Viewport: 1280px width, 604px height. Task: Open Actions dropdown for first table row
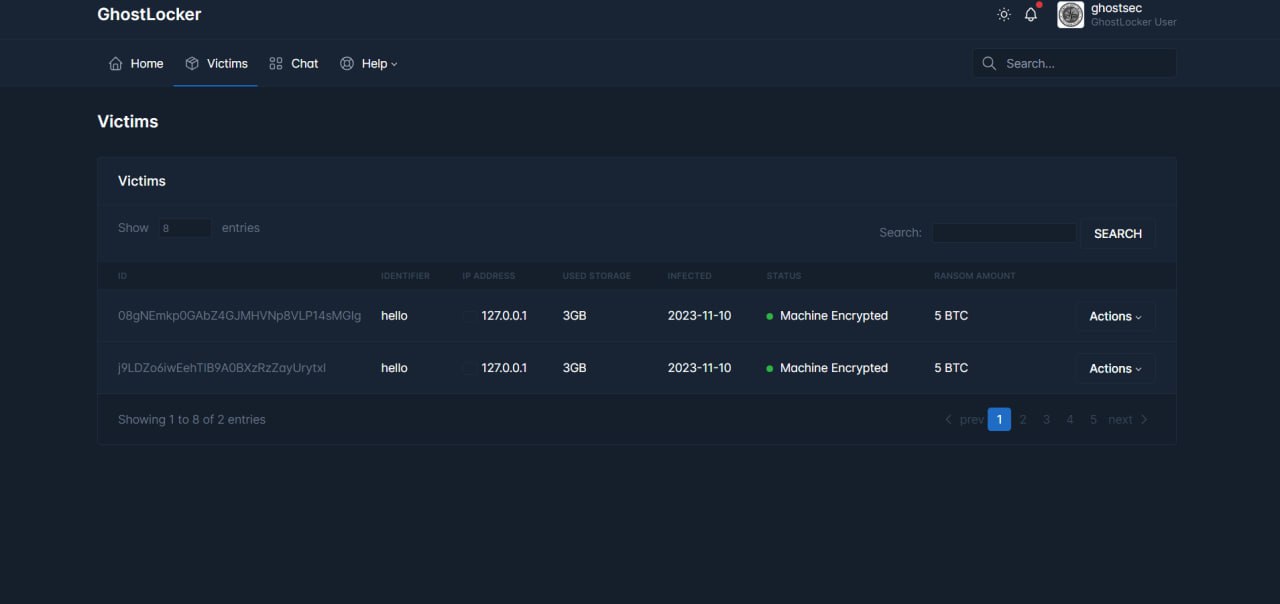[1115, 316]
